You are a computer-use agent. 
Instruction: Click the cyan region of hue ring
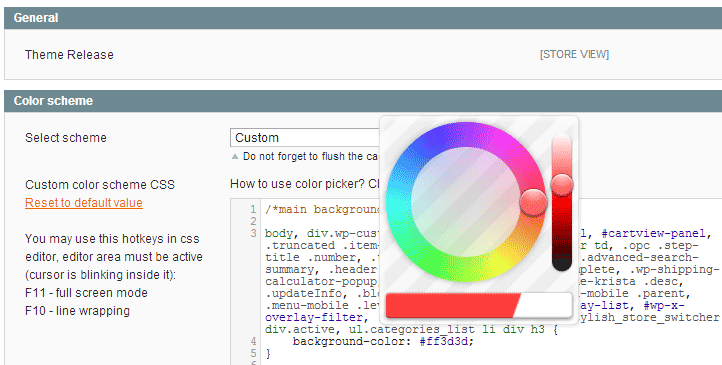[398, 203]
